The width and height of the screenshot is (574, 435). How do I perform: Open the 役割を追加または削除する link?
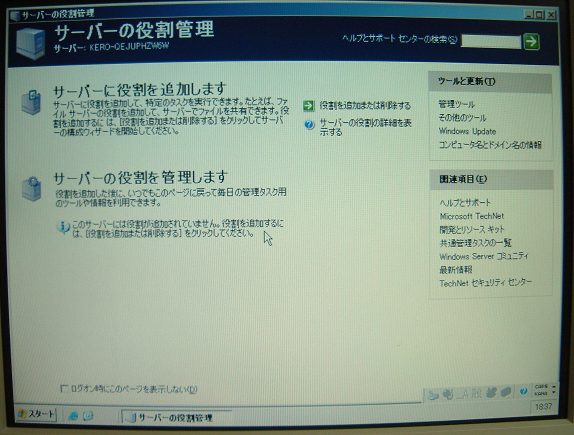365,106
